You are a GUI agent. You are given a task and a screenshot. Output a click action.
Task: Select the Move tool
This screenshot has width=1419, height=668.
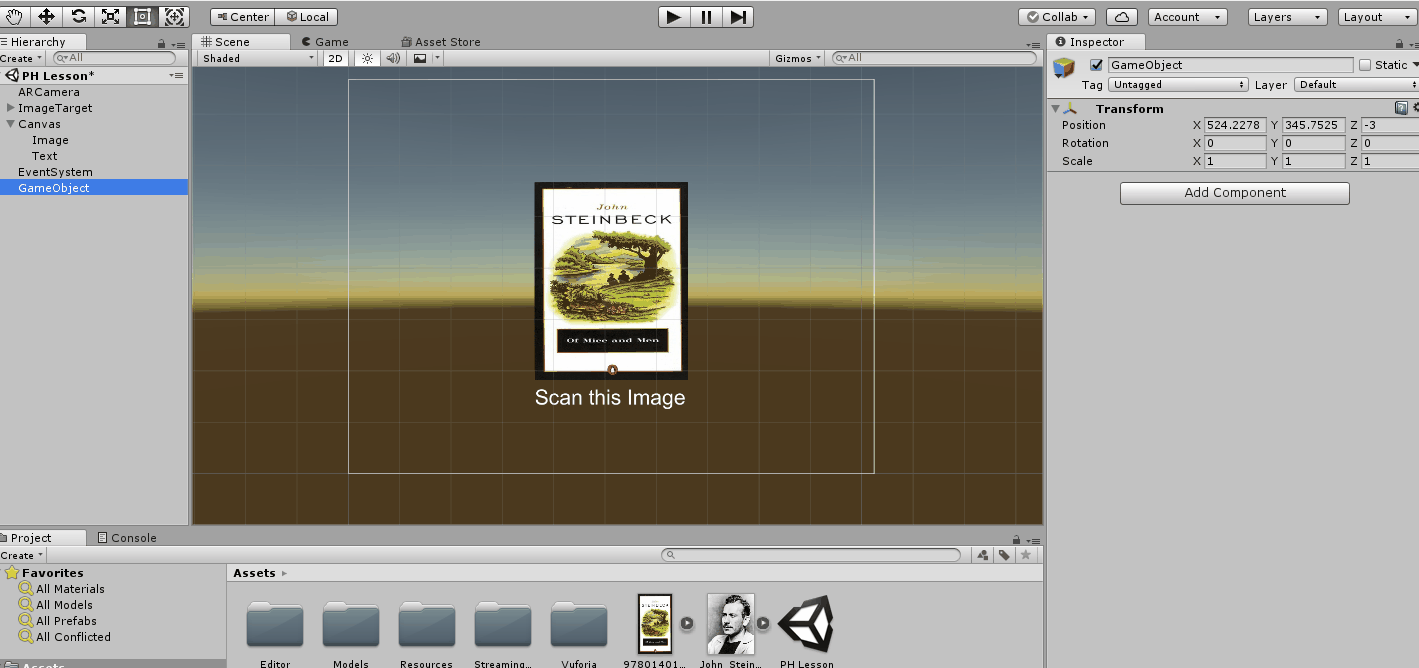click(46, 16)
